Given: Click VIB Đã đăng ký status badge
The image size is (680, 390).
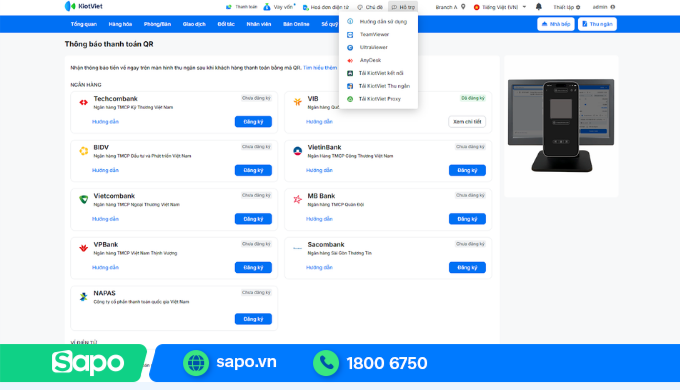Looking at the screenshot, I should [473, 98].
